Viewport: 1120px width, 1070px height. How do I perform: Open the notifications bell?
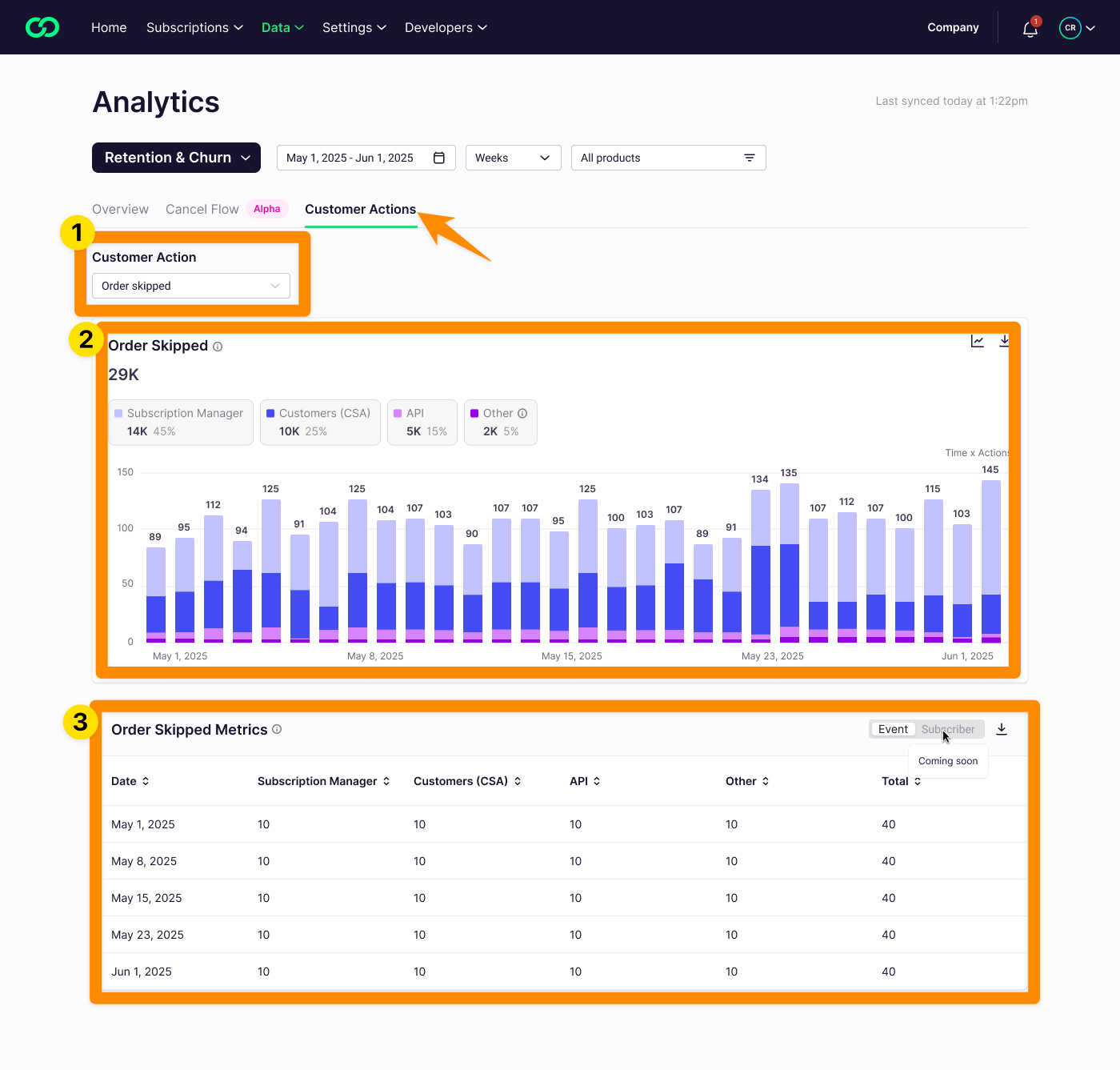[x=1030, y=29]
